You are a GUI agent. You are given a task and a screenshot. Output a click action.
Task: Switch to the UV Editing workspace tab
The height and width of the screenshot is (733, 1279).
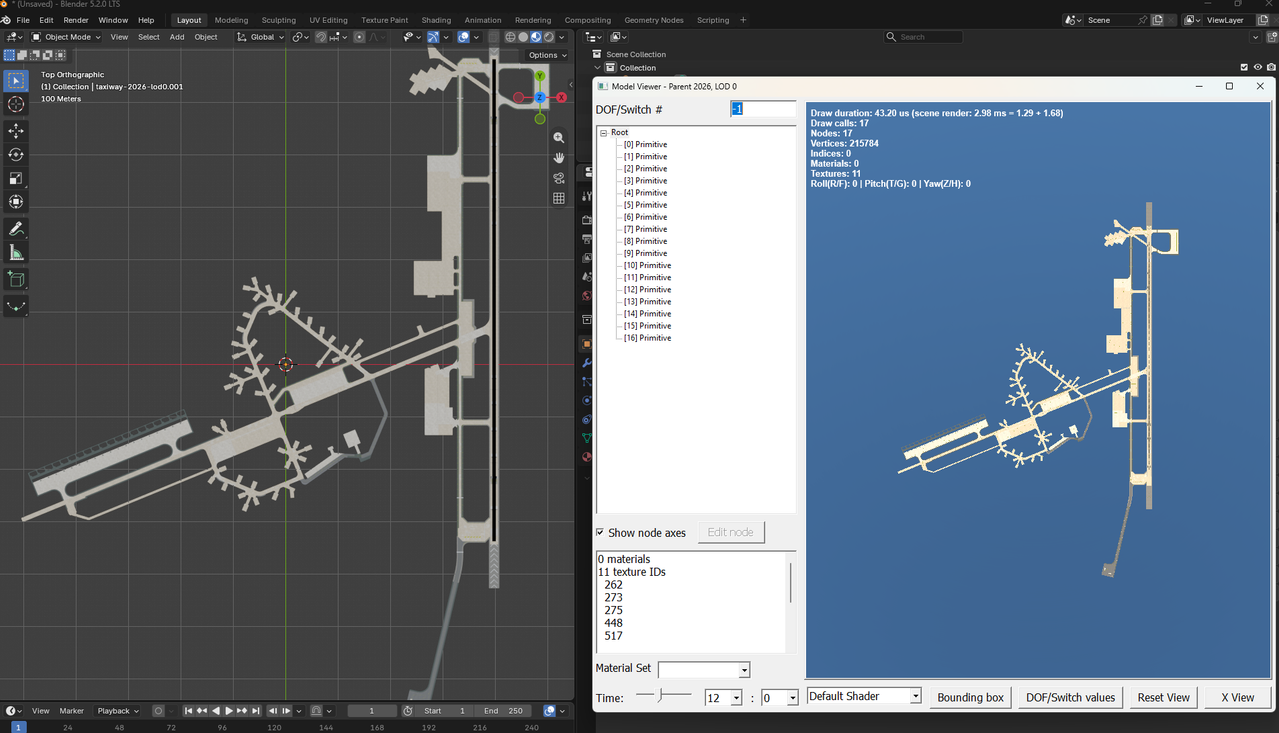pos(328,20)
